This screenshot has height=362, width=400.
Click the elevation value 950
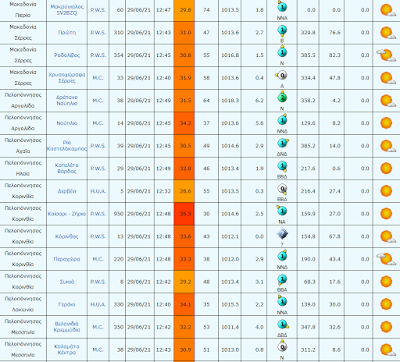point(119,214)
